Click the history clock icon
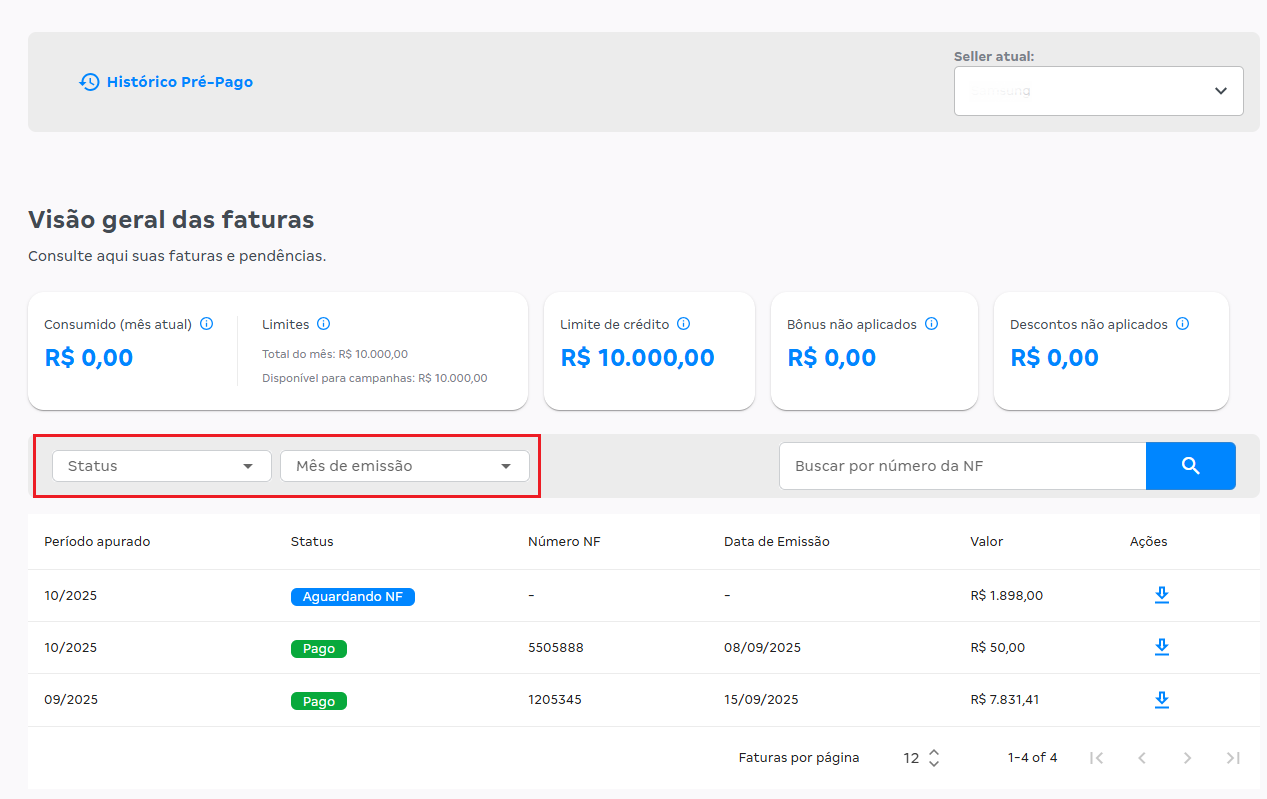 coord(90,82)
